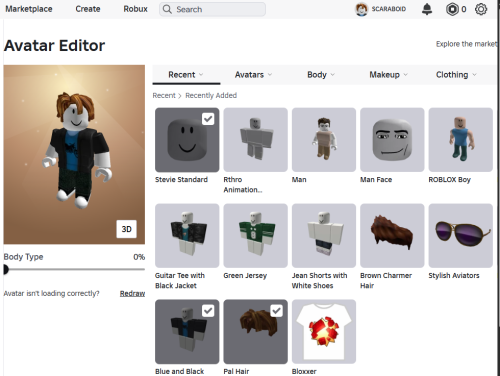Click the ROBLOX Boy item name
This screenshot has height=376, width=500.
[449, 180]
